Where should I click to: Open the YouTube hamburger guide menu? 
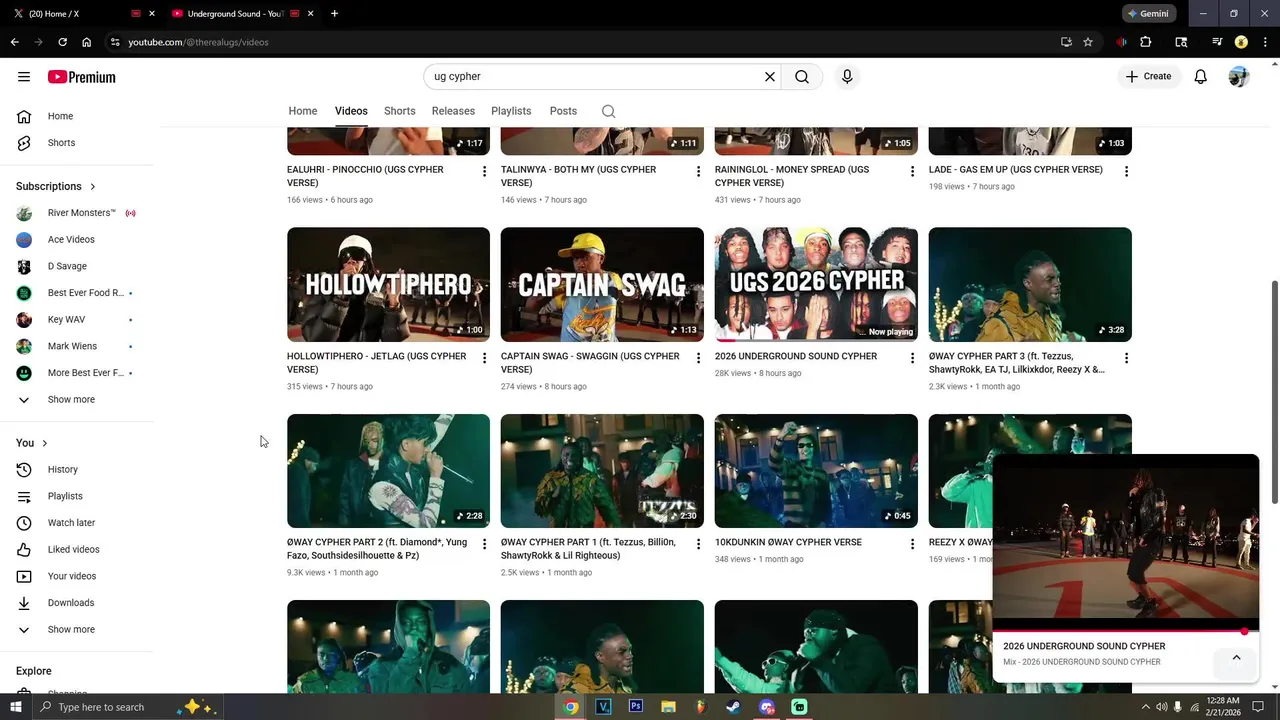pyautogui.click(x=24, y=77)
